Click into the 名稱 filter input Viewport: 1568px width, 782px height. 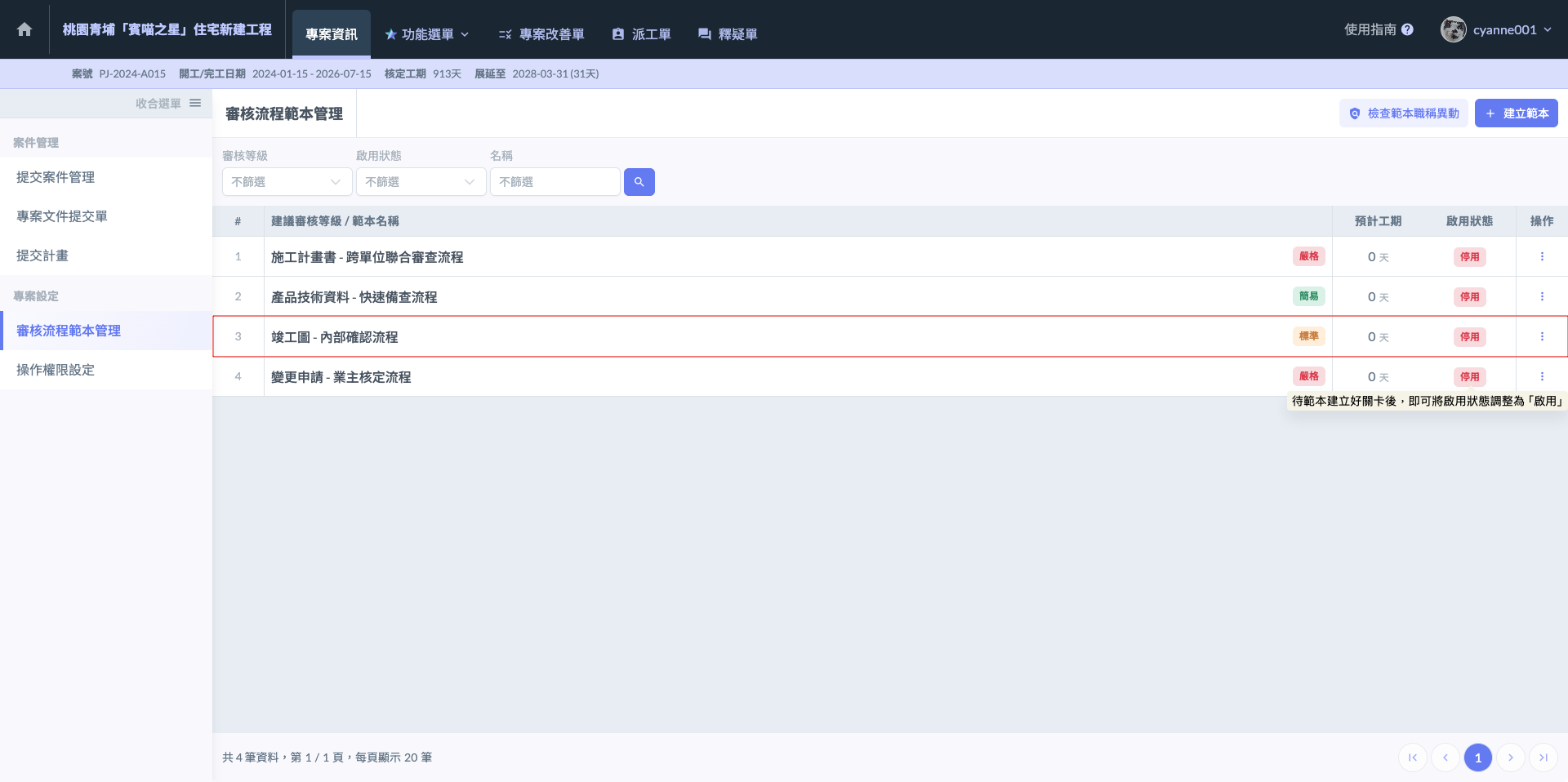[x=555, y=182]
